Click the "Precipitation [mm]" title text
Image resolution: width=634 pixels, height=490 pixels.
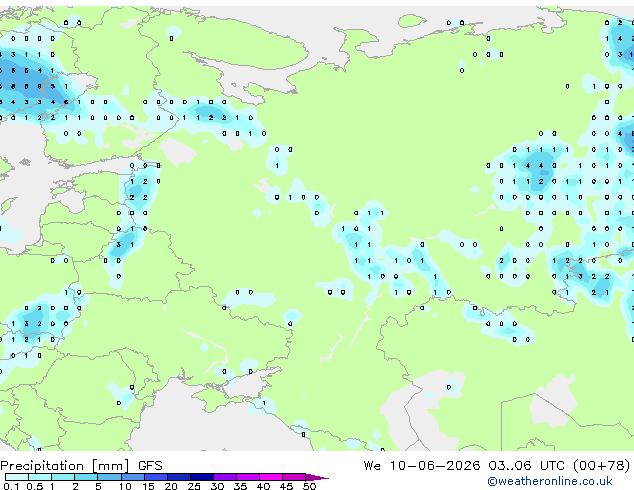pos(65,466)
